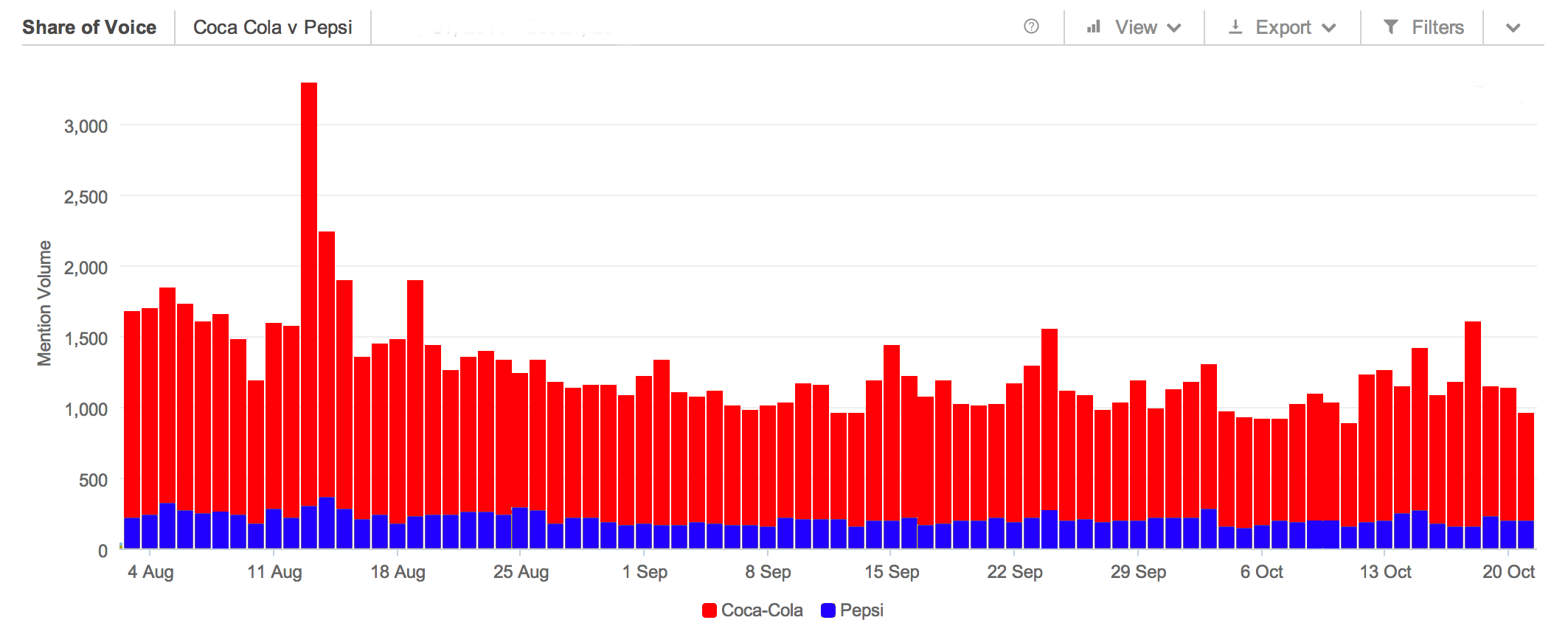Switch to the Coca Cola v Pepsi tab

[x=272, y=27]
